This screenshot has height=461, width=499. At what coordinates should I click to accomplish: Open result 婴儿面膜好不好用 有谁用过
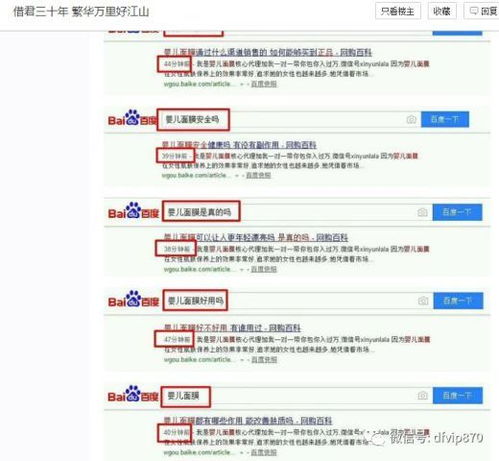coord(232,328)
